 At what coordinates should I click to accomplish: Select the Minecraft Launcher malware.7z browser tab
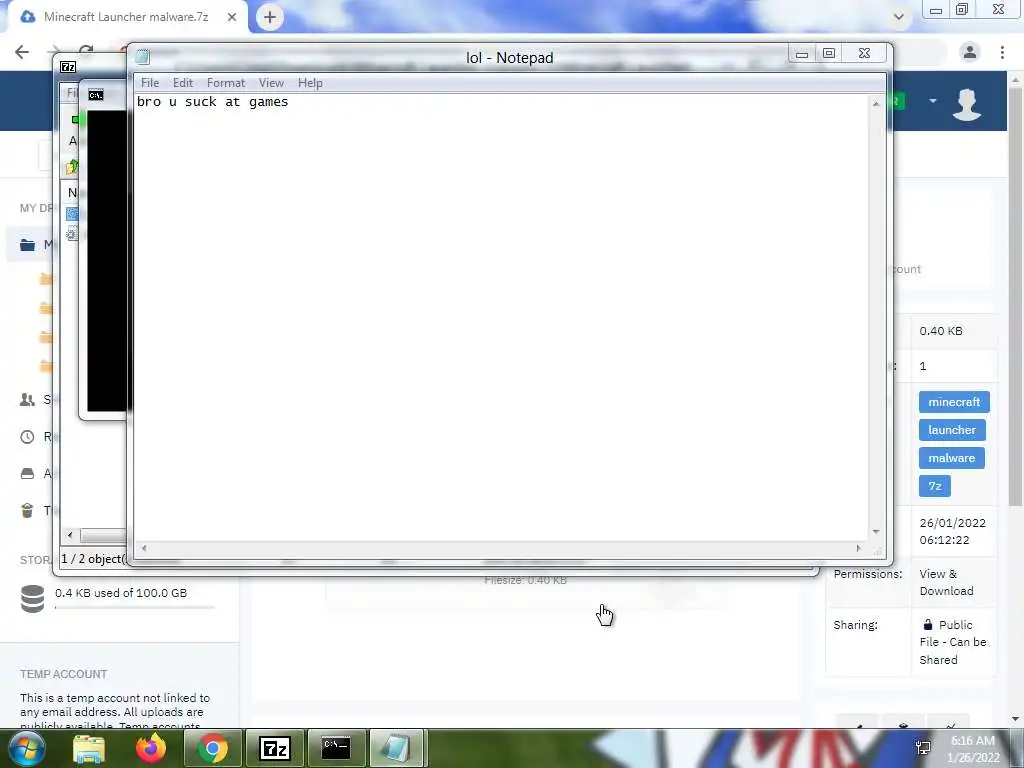[x=125, y=17]
